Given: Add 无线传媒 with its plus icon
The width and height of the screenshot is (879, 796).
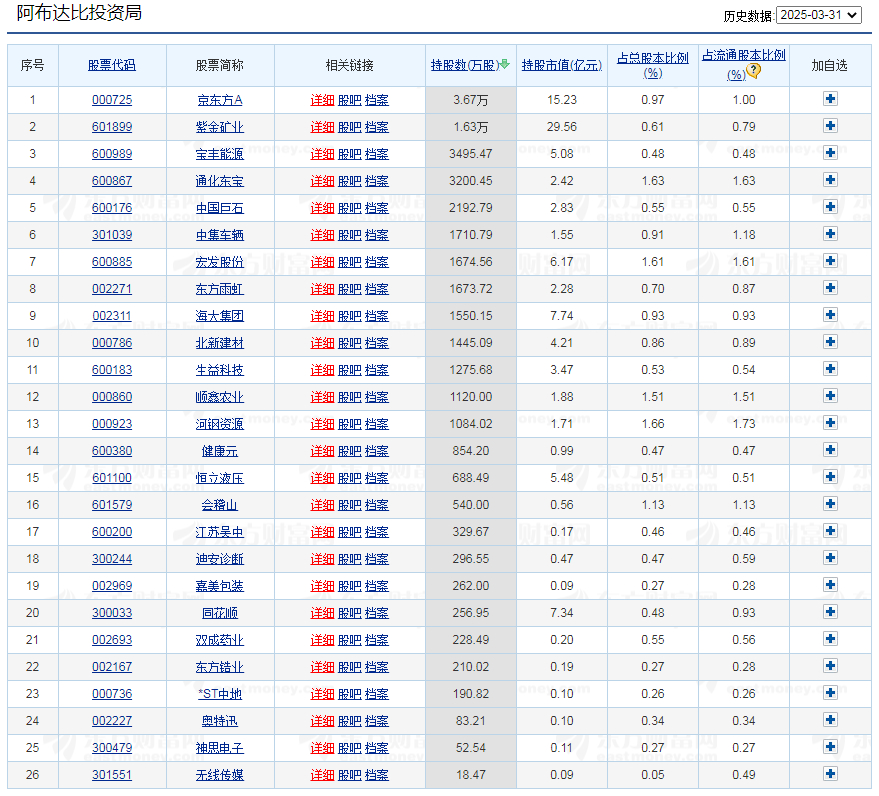Looking at the screenshot, I should click(x=830, y=774).
